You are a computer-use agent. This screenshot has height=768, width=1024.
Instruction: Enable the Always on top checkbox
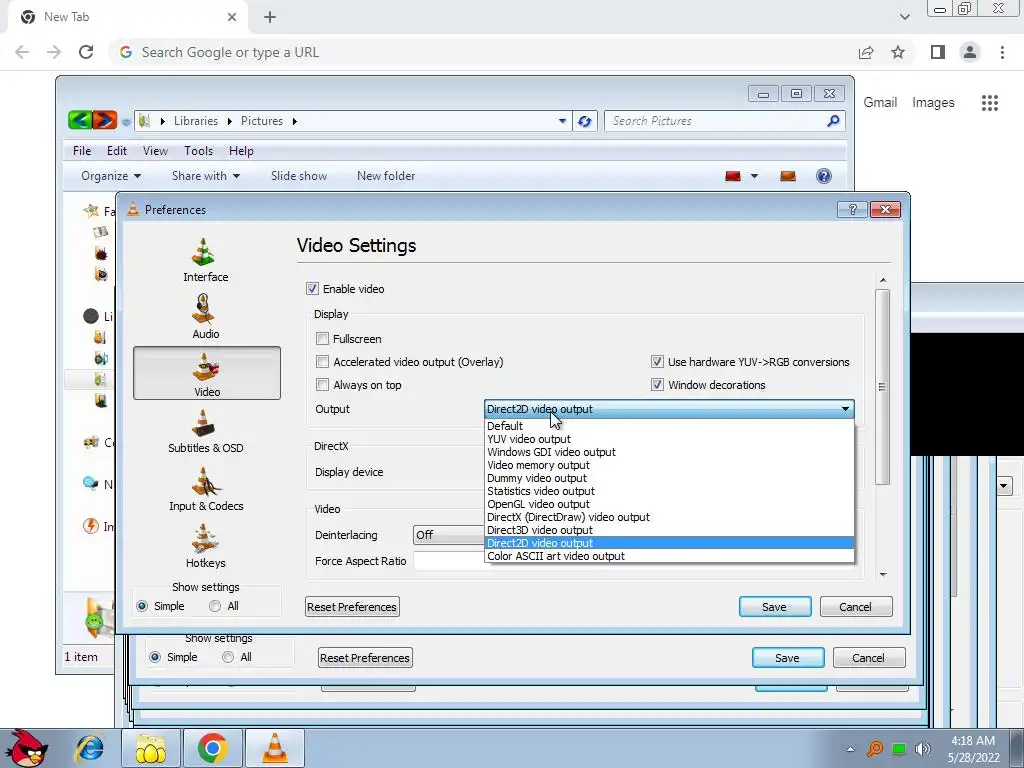click(x=322, y=385)
